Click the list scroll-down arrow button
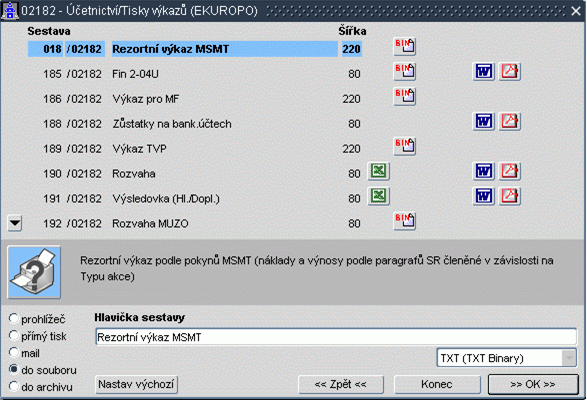 click(15, 223)
